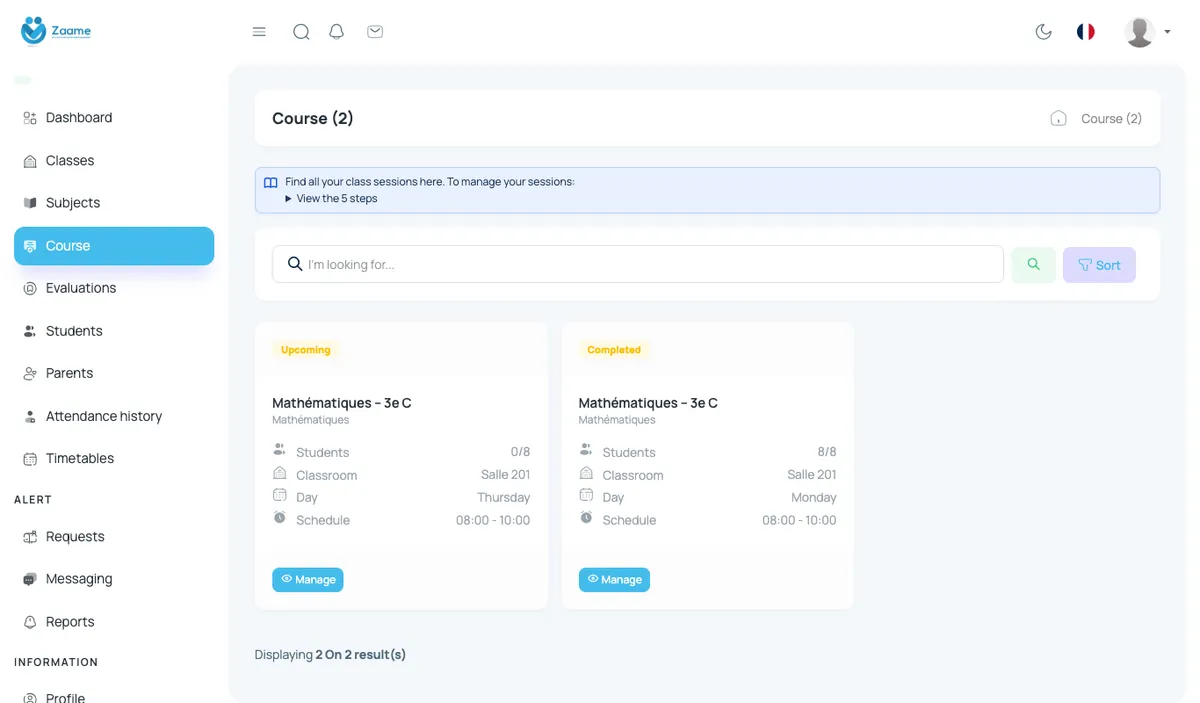
Task: Click the Thursday day value
Action: click(x=504, y=498)
